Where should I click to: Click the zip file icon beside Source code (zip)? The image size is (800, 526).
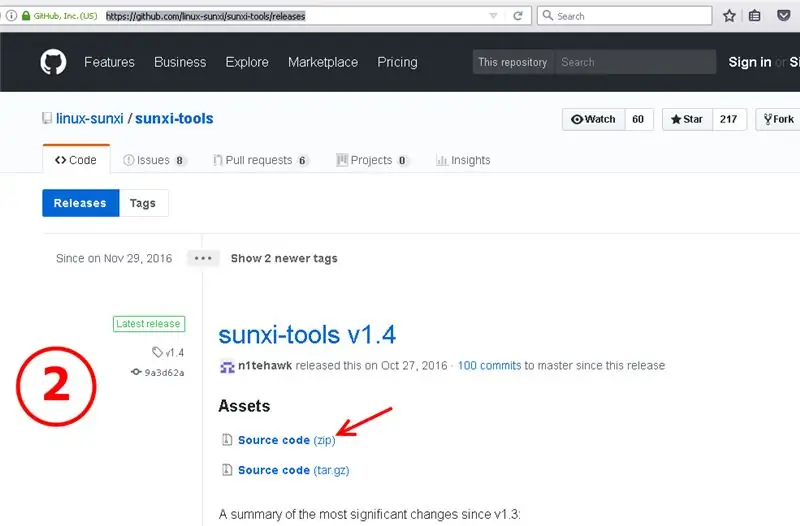click(227, 439)
